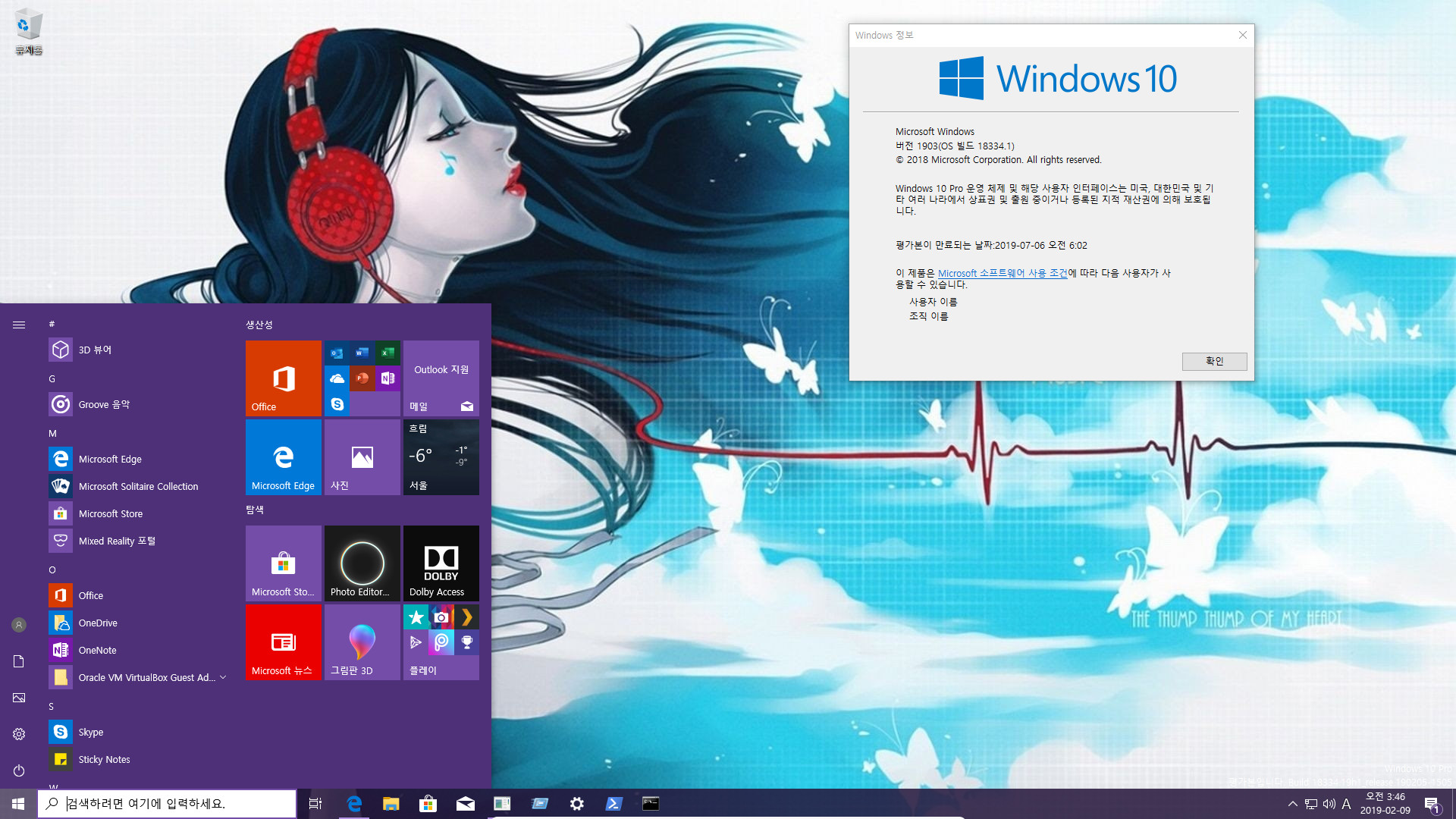
Task: Open the 사진 photos tile
Action: pos(362,457)
